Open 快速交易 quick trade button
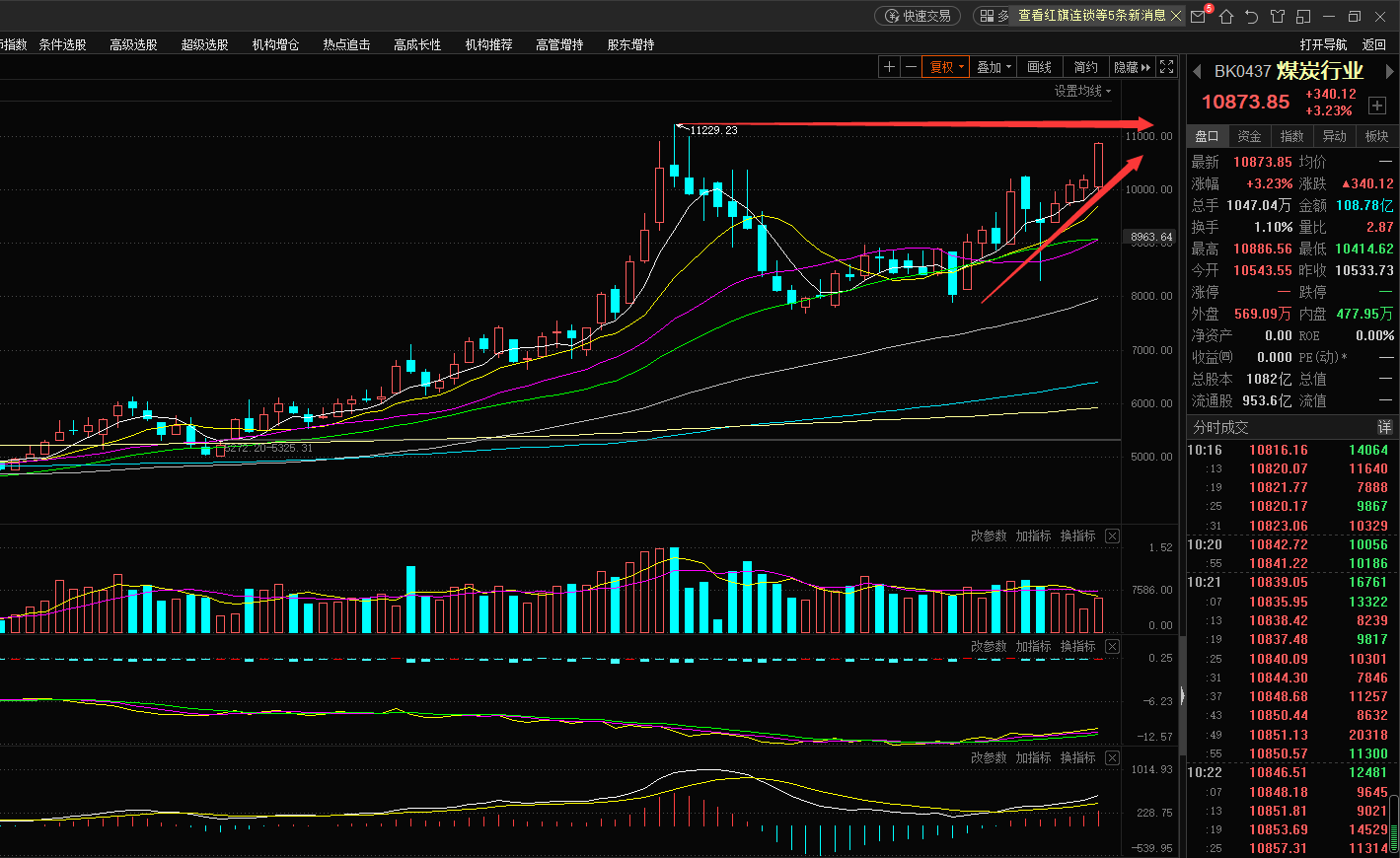Viewport: 1400px width, 858px height. [x=918, y=16]
